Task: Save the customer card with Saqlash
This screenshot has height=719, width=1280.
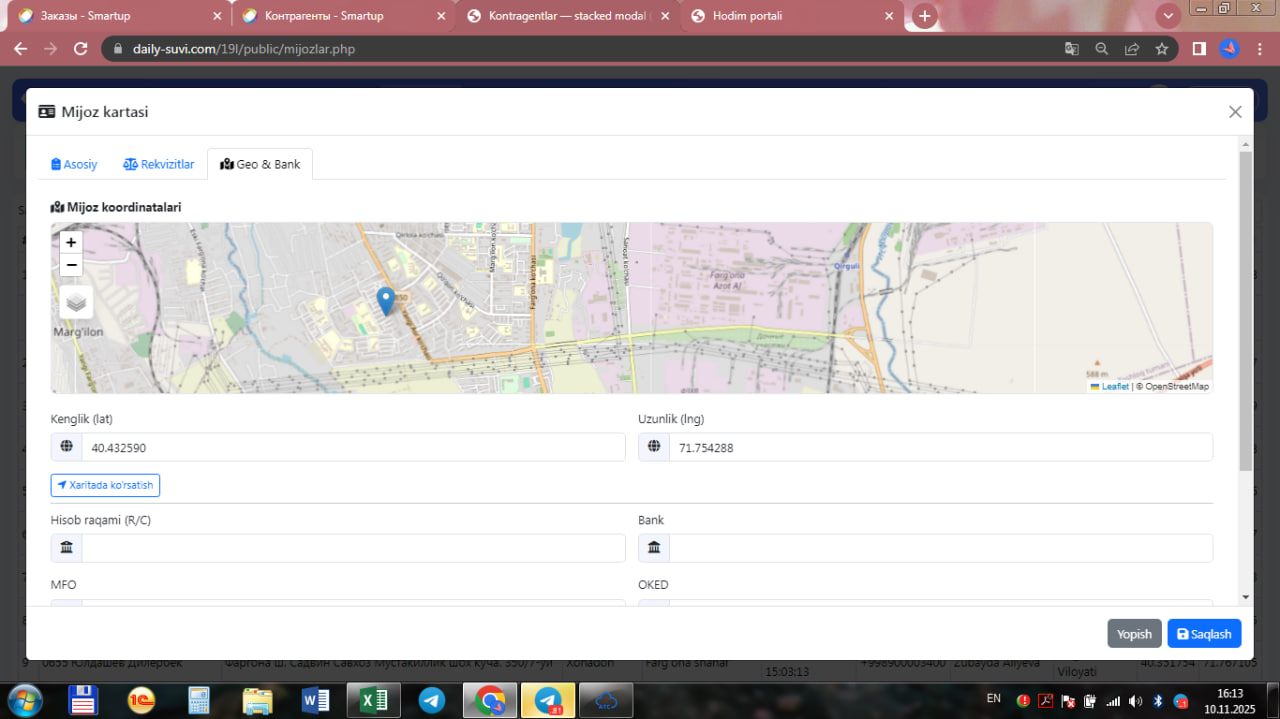Action: [1204, 634]
